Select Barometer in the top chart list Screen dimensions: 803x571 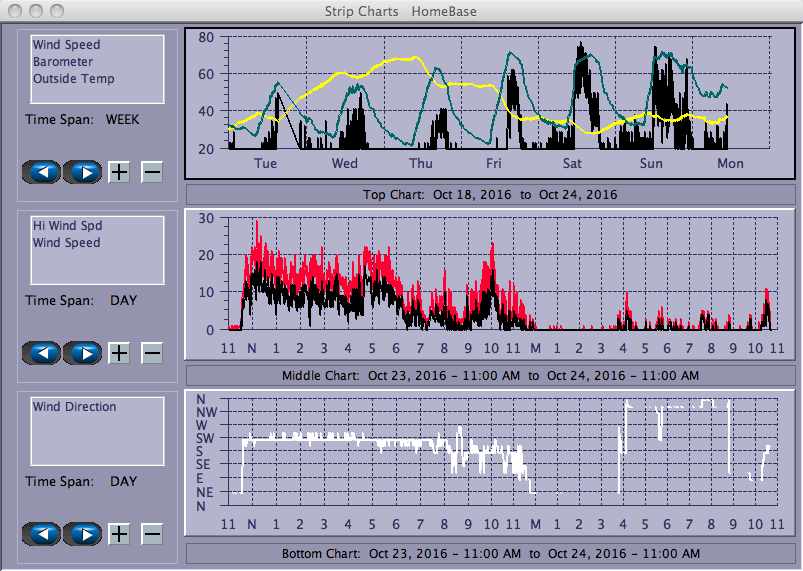pos(63,62)
